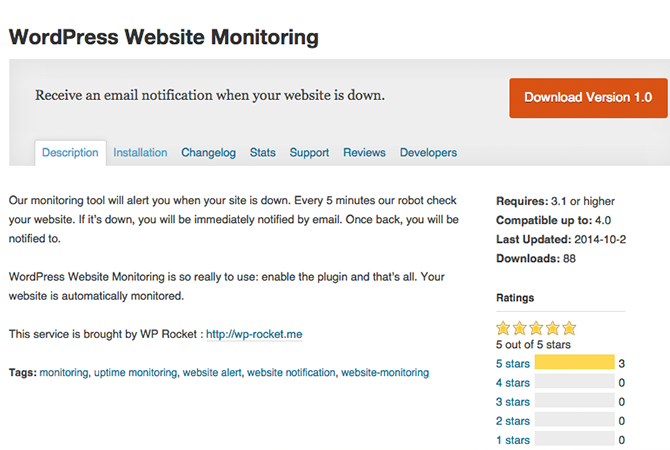Click the count '3' beside 5 stars bar
The image size is (670, 450).
point(622,364)
